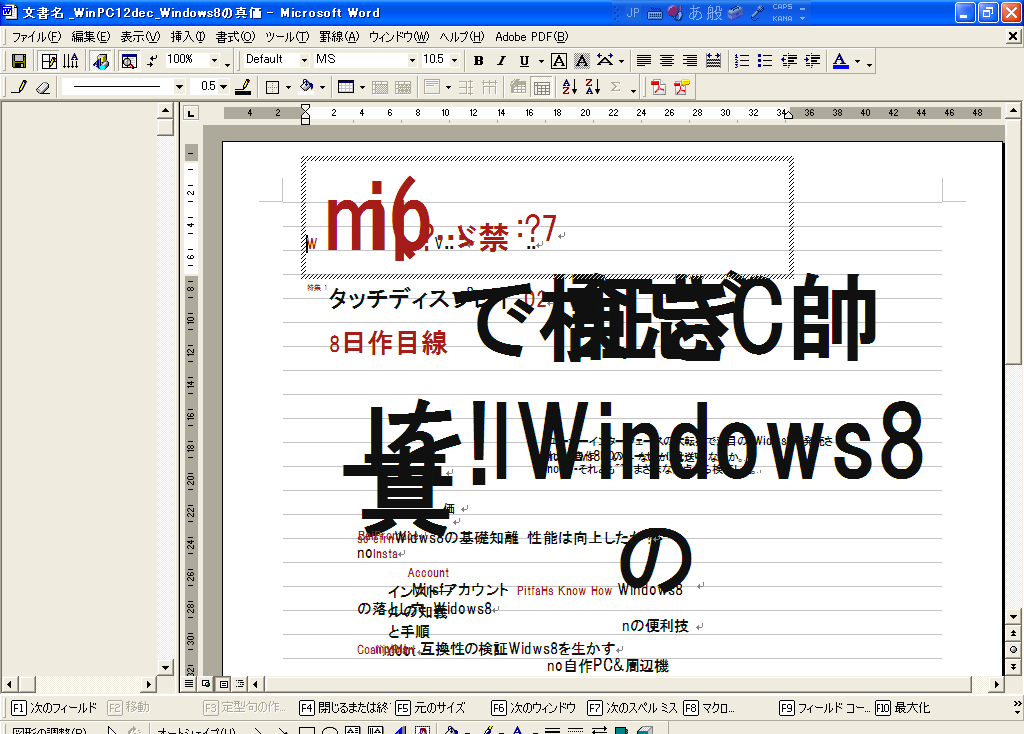Viewport: 1024px width, 734px height.
Task: Align text right
Action: [690, 61]
